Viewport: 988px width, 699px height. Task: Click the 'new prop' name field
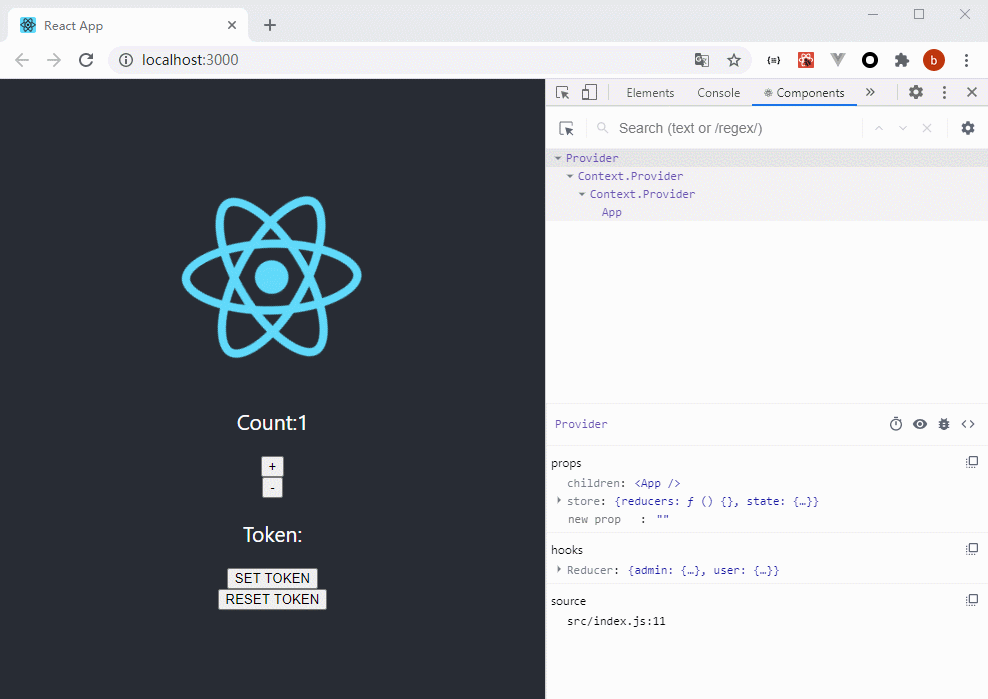tap(594, 519)
